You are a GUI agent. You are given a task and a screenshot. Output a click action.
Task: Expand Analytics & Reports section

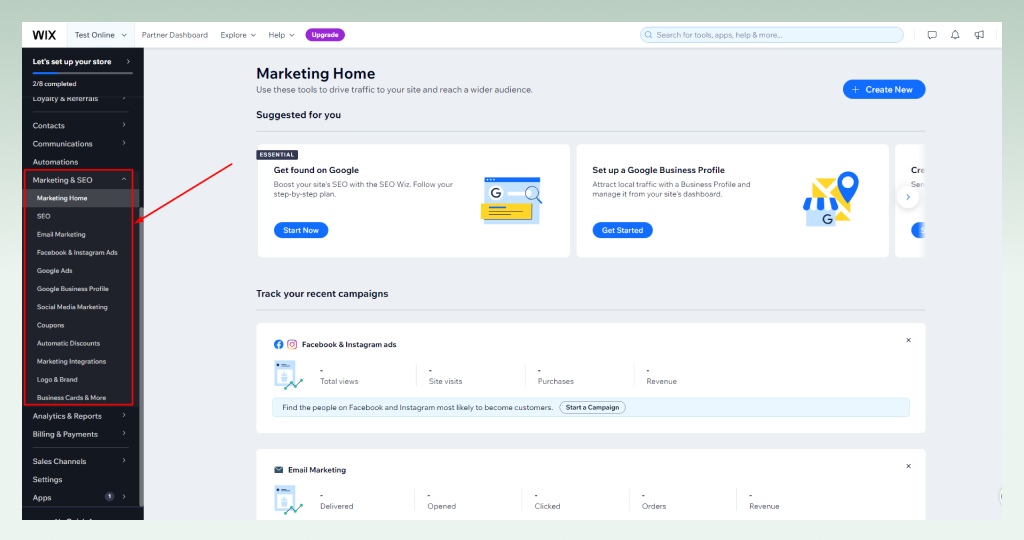click(79, 416)
